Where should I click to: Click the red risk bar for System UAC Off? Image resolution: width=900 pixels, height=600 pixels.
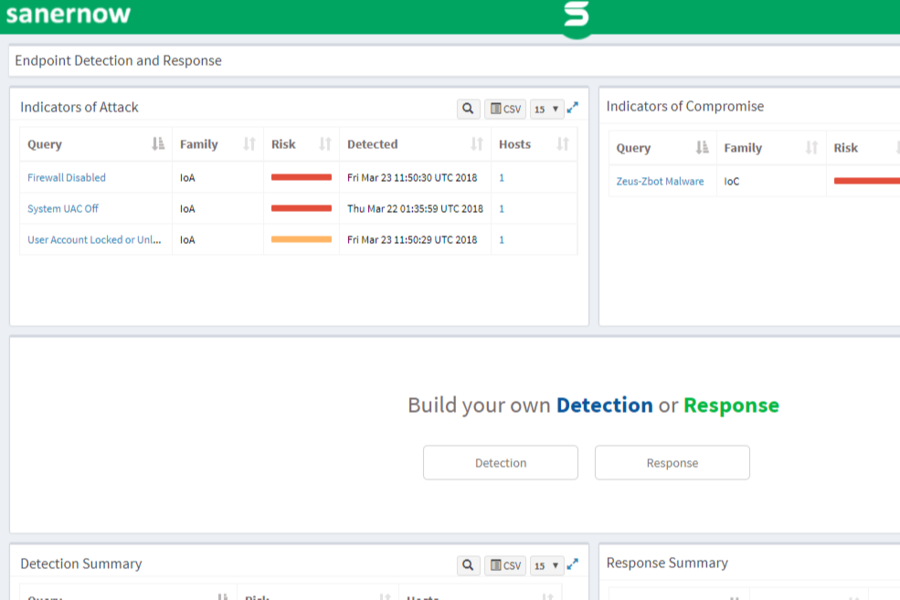(x=301, y=208)
